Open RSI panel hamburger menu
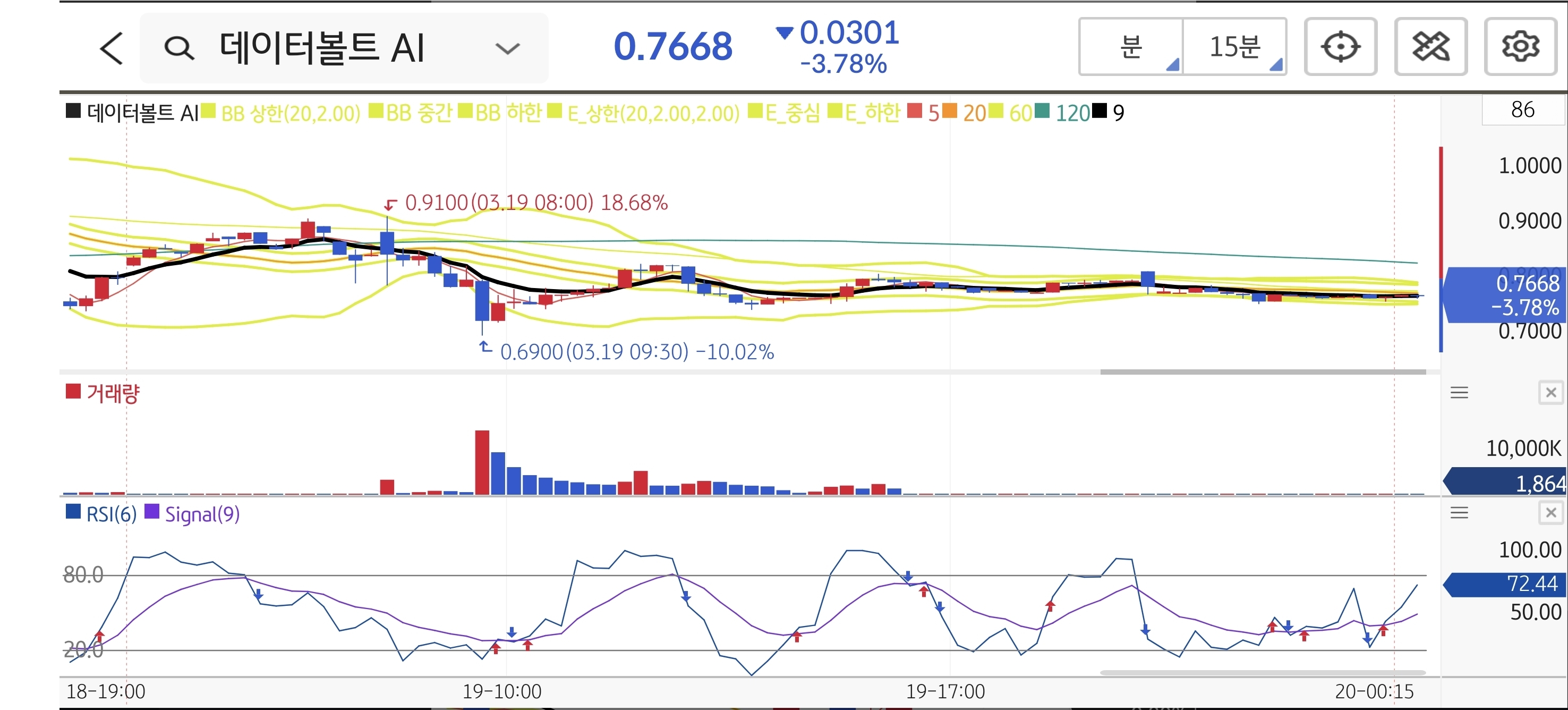Screen dimensions: 1568x710 (1459, 513)
